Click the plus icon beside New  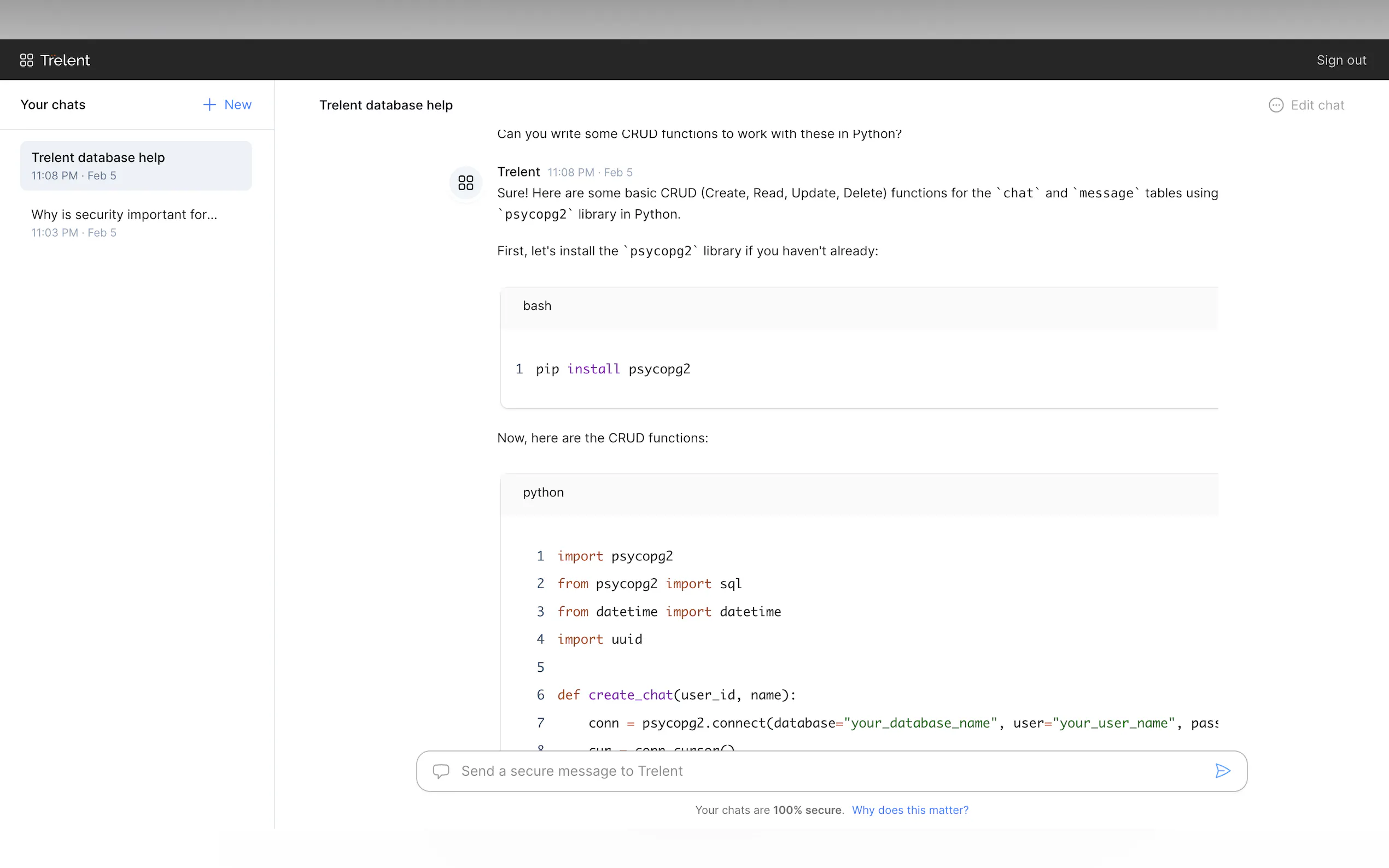[x=209, y=104]
